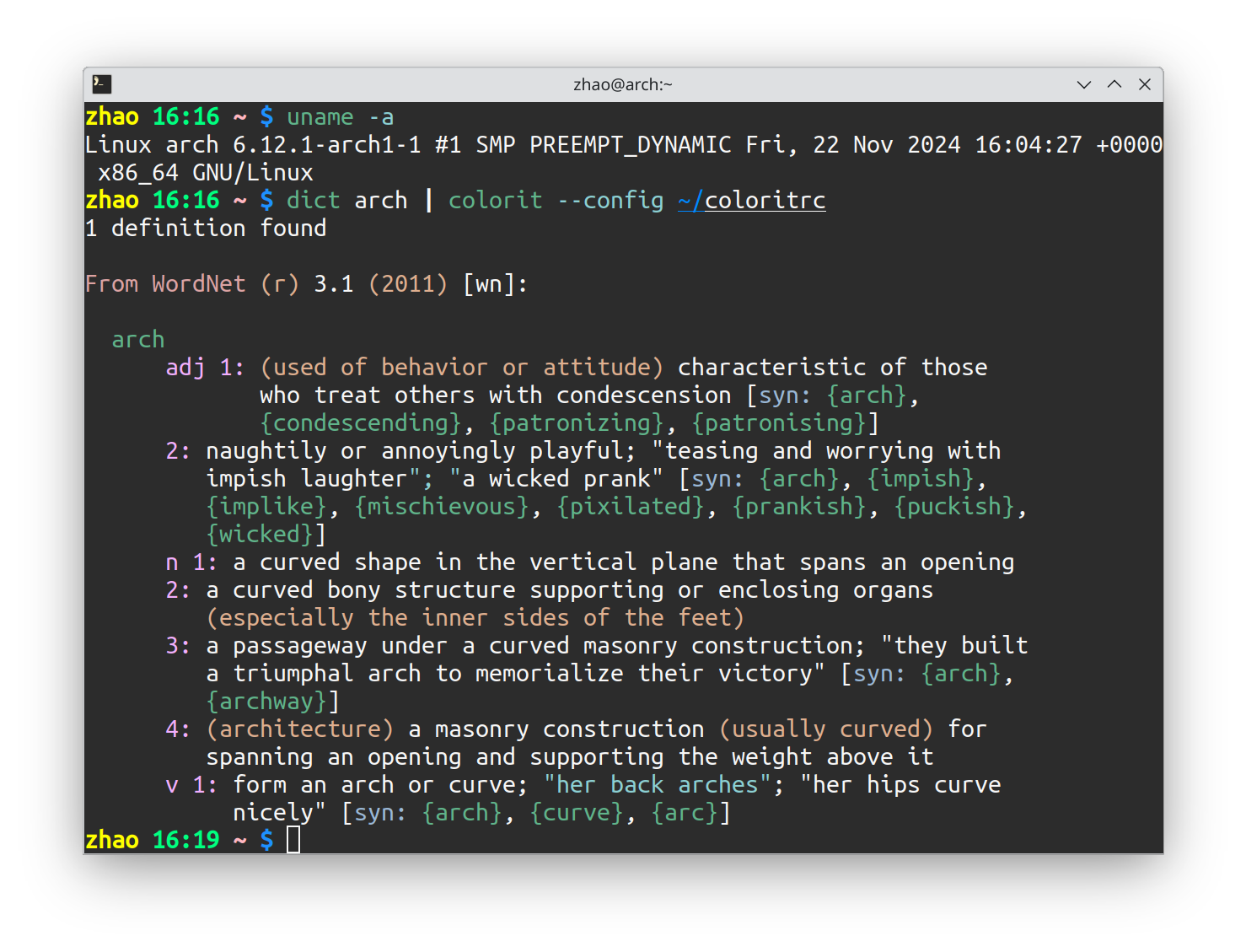1246x952 pixels.
Task: Click the '{impish}' synonym
Action: (x=921, y=478)
